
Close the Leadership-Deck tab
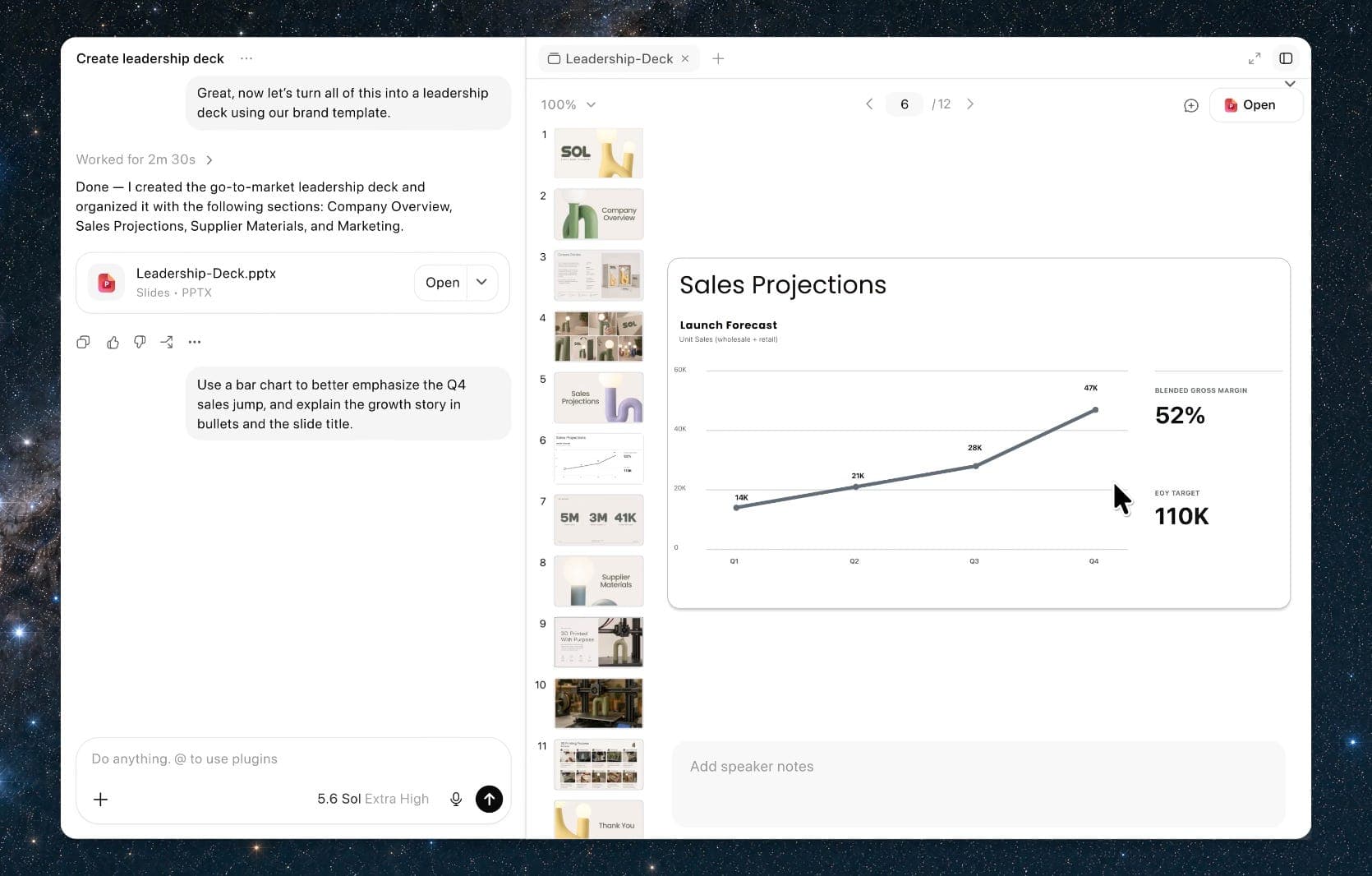click(x=685, y=58)
